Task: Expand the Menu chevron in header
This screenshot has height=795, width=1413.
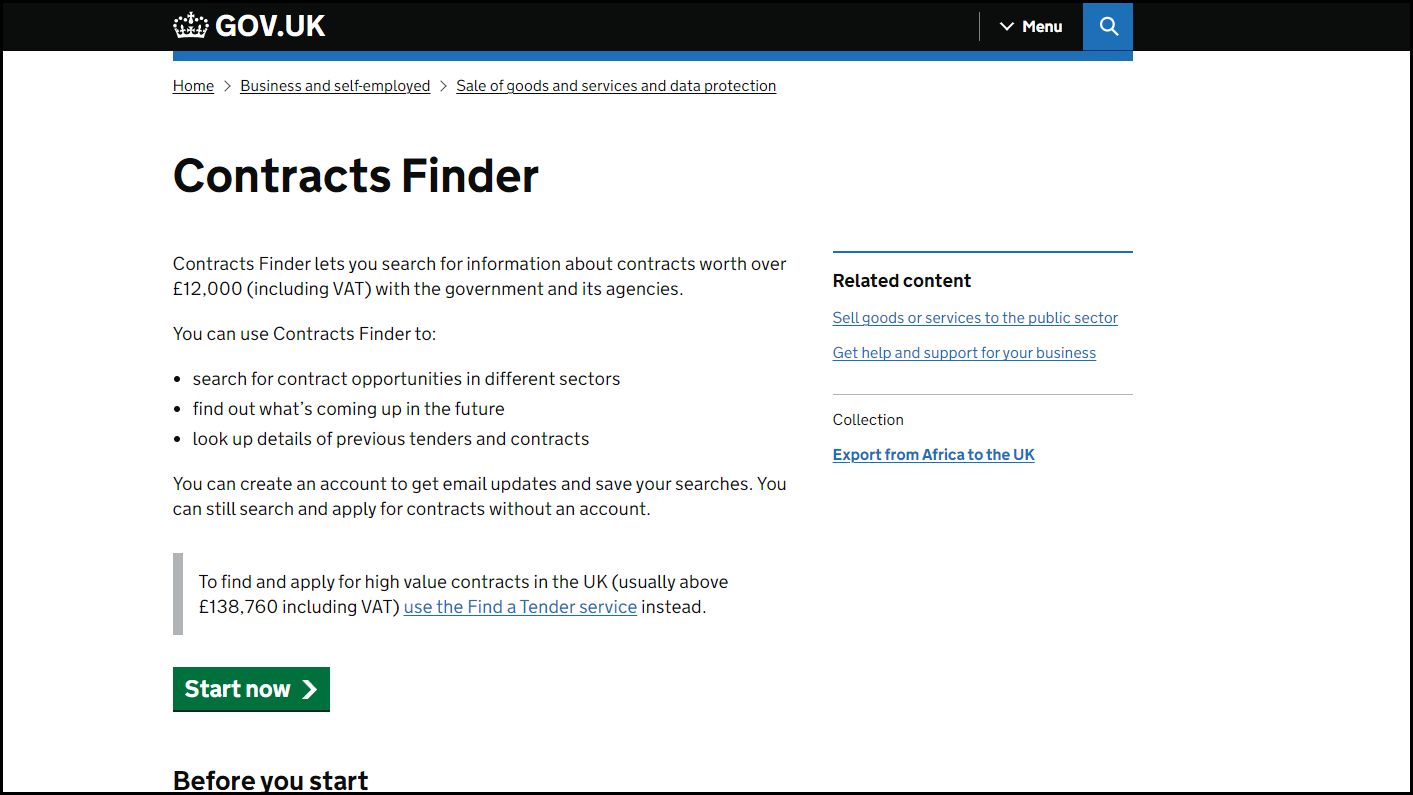Action: coord(1007,27)
